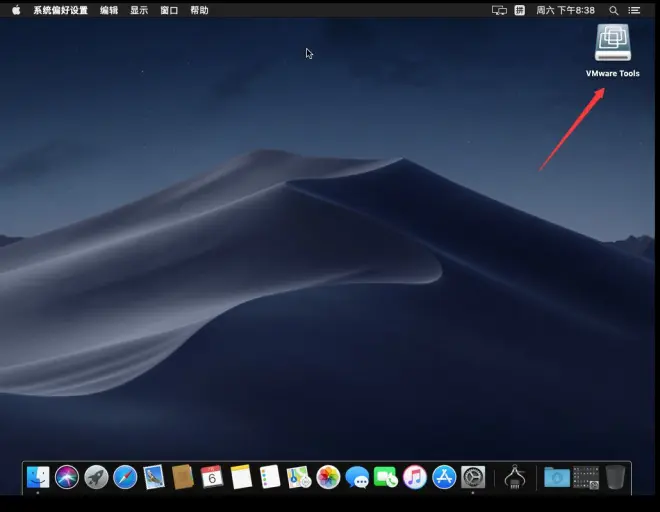Open the Mail stamp icon in Dock

click(x=154, y=477)
